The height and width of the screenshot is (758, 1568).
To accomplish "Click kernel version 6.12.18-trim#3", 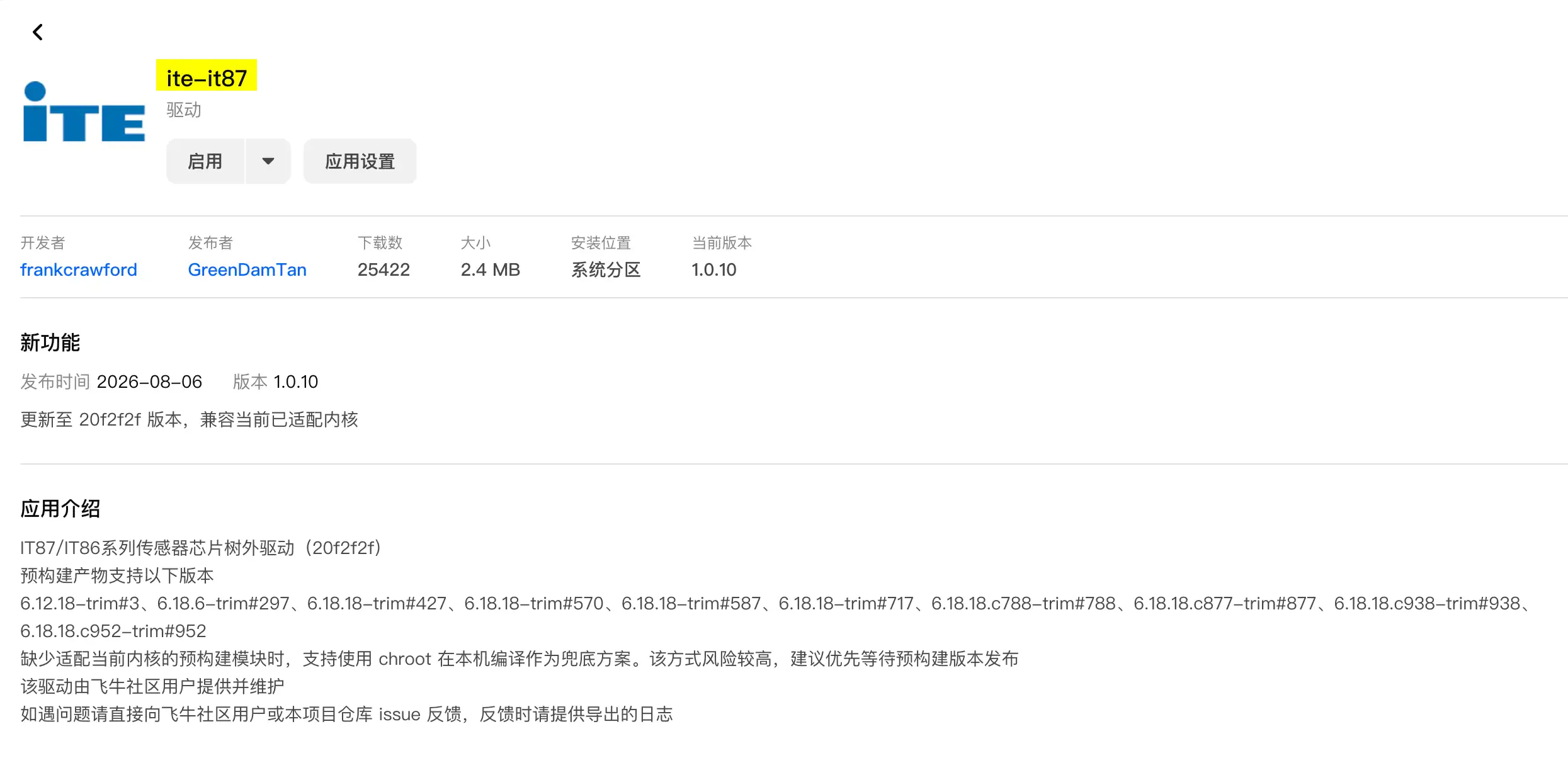I will tap(80, 604).
